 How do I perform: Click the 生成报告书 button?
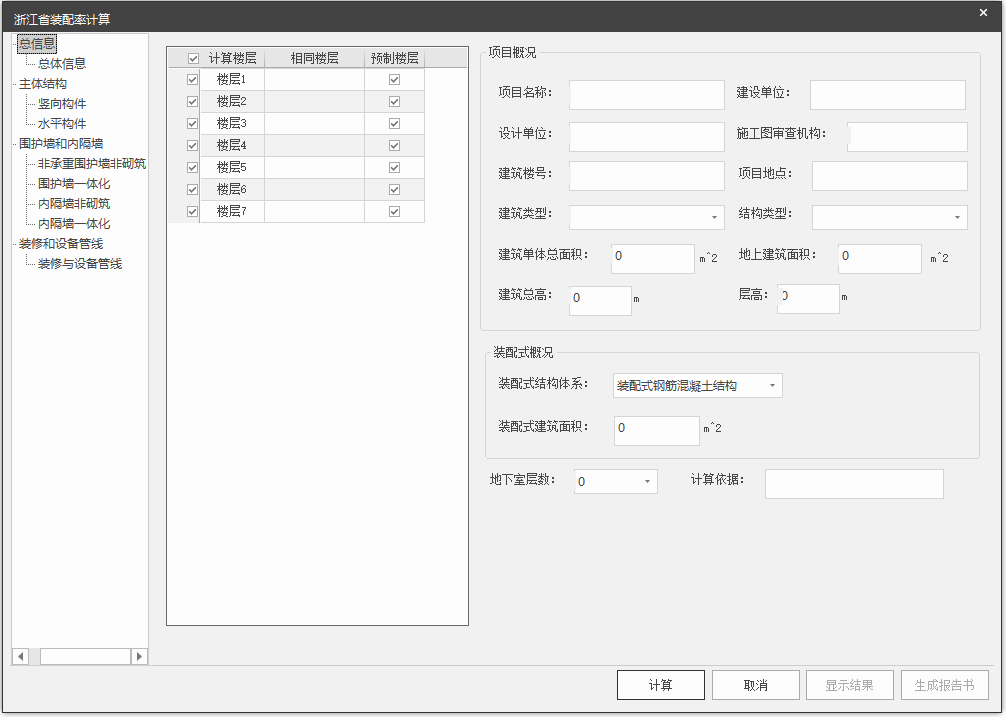(944, 685)
